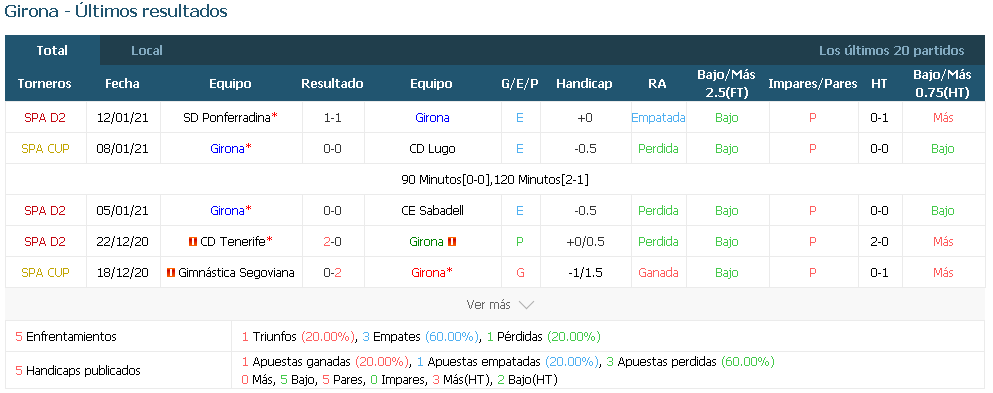Click the 0-2 result of Segoviana match
Viewport: 993px width, 393px height.
coord(332,273)
